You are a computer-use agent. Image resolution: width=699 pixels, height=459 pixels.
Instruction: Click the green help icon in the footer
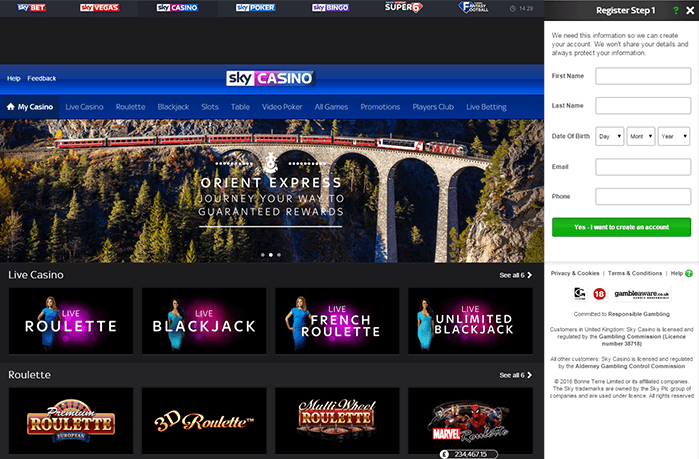(x=689, y=274)
